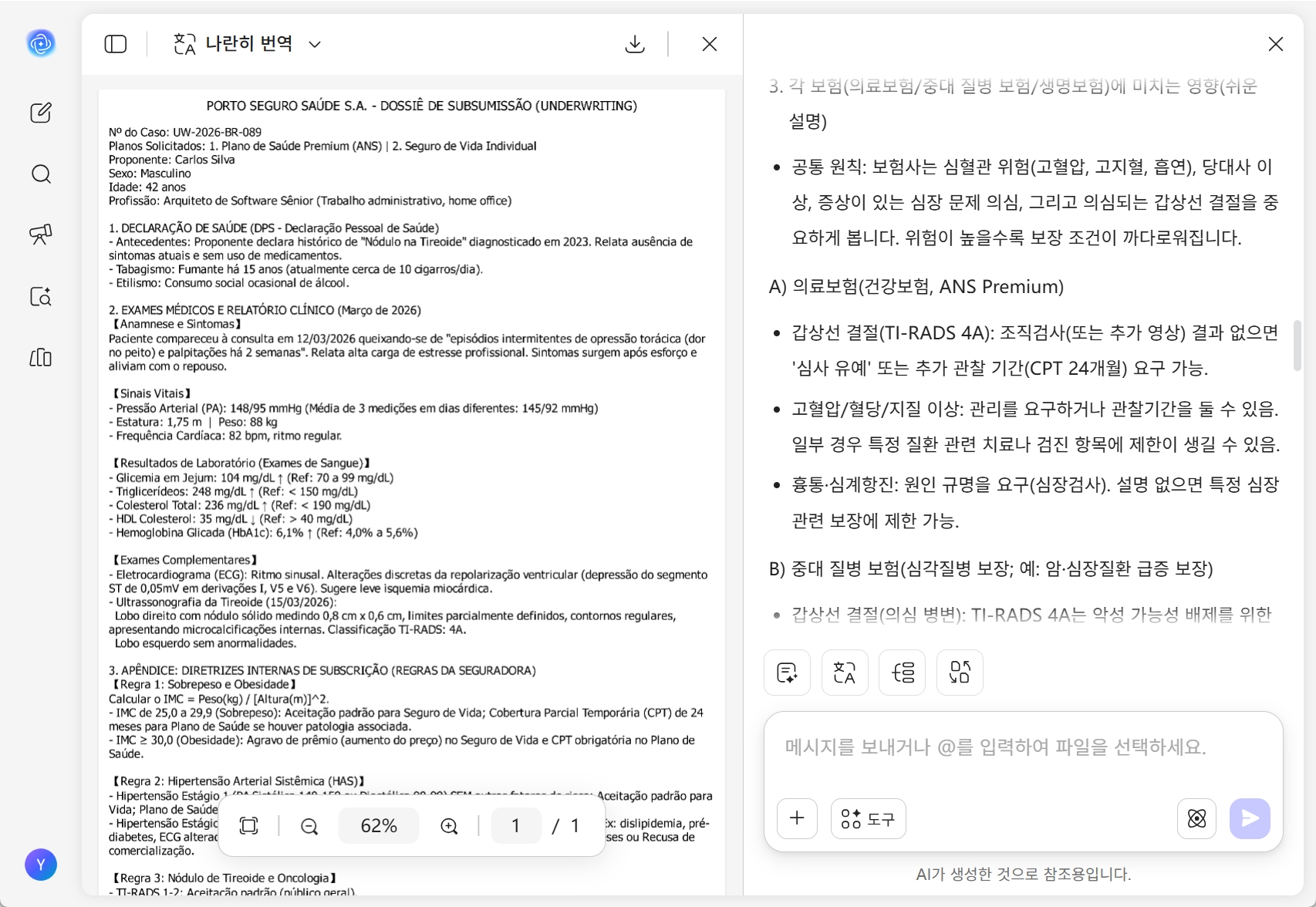Click the translate icon beside 나란히 번역
1316x907 pixels.
(x=184, y=44)
